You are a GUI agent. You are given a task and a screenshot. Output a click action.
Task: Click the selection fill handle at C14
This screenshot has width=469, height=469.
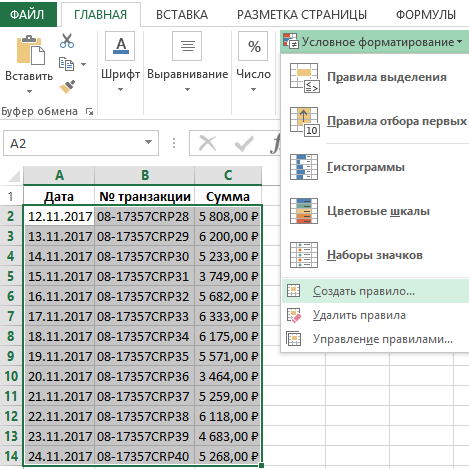coord(261,465)
